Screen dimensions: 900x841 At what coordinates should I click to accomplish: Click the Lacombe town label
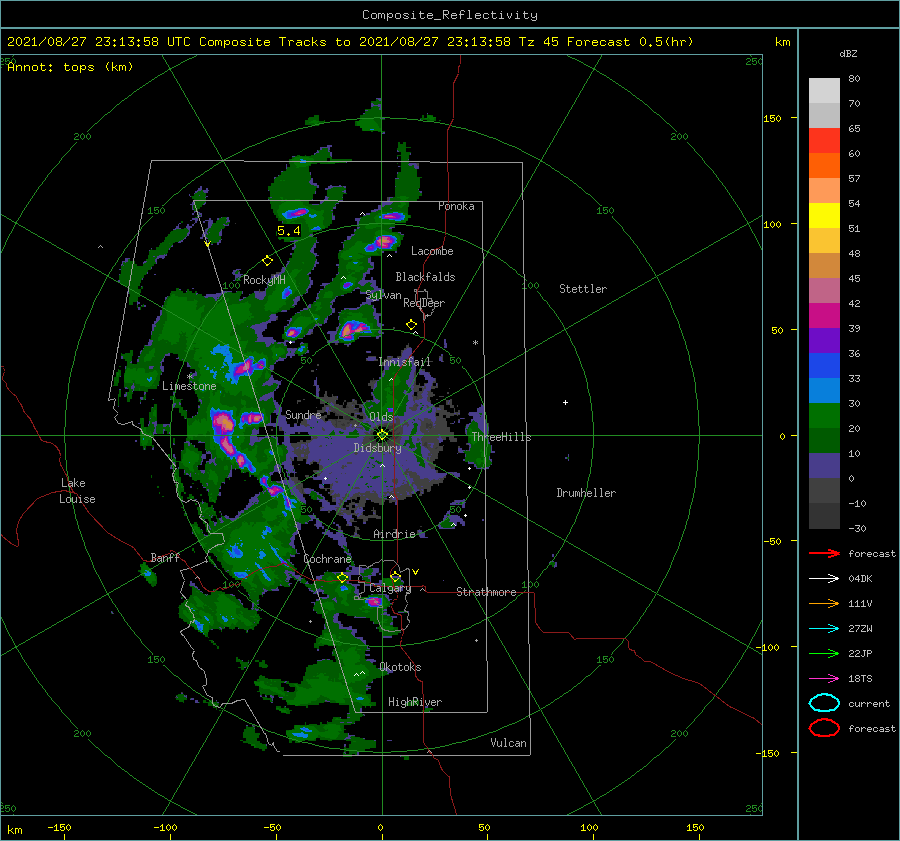coord(432,251)
